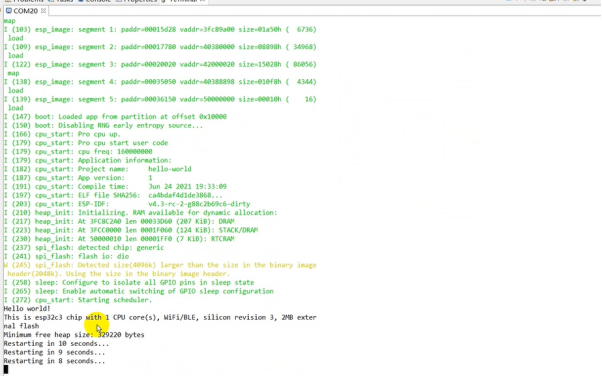Click the 'Starting scheduler.' log line
Screen dimensions: 602x376
[x=78, y=300]
